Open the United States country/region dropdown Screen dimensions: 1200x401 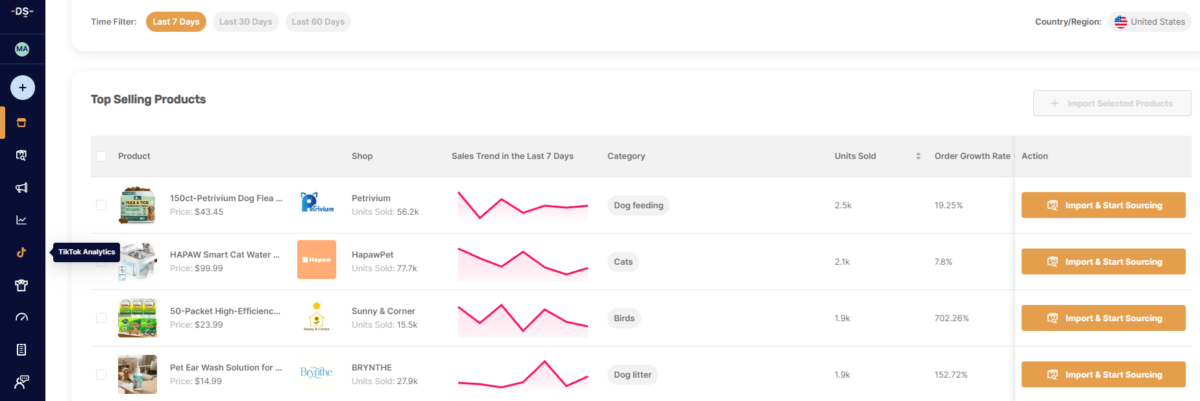click(1150, 22)
